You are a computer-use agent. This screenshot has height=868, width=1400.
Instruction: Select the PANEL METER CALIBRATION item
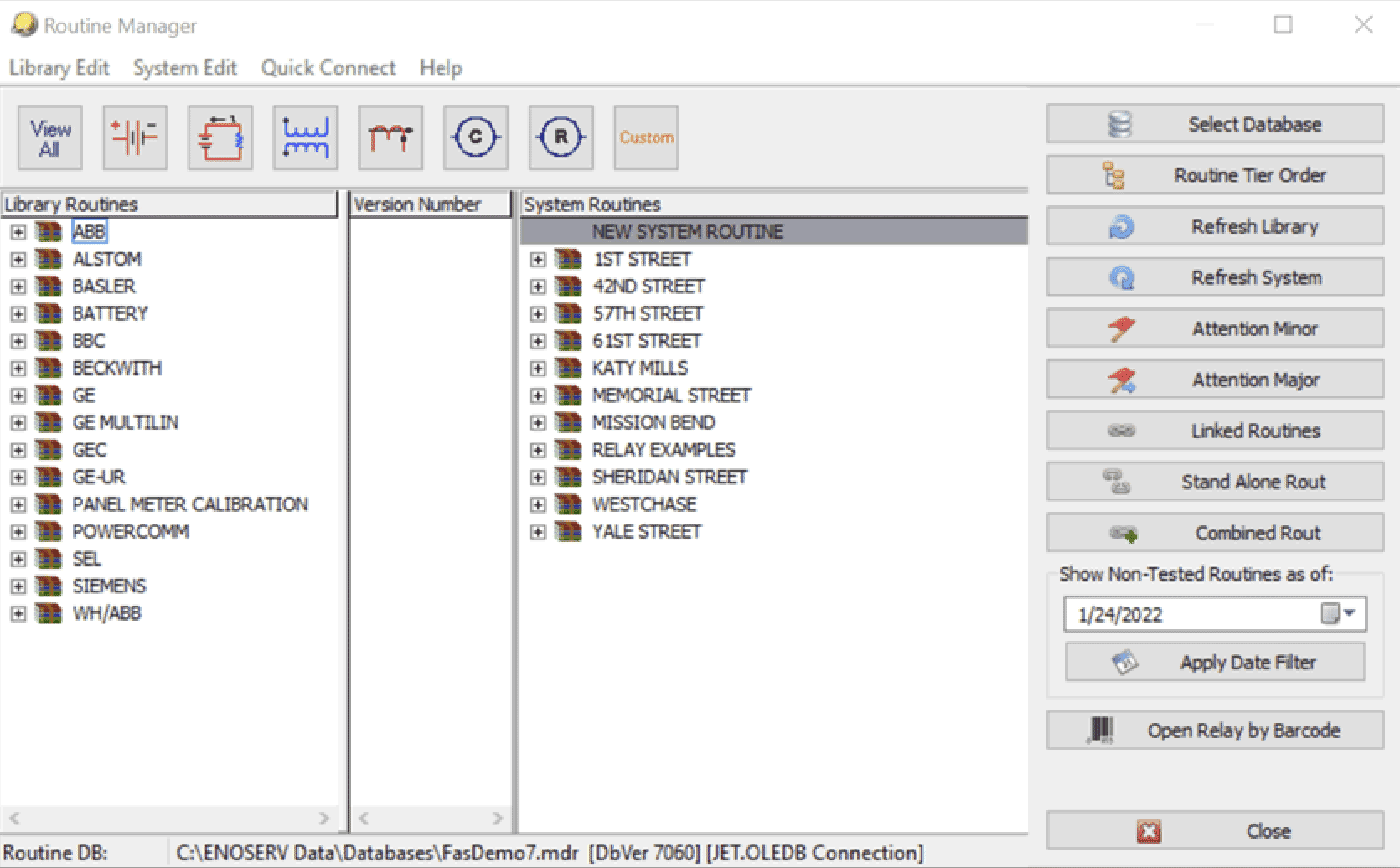point(190,504)
